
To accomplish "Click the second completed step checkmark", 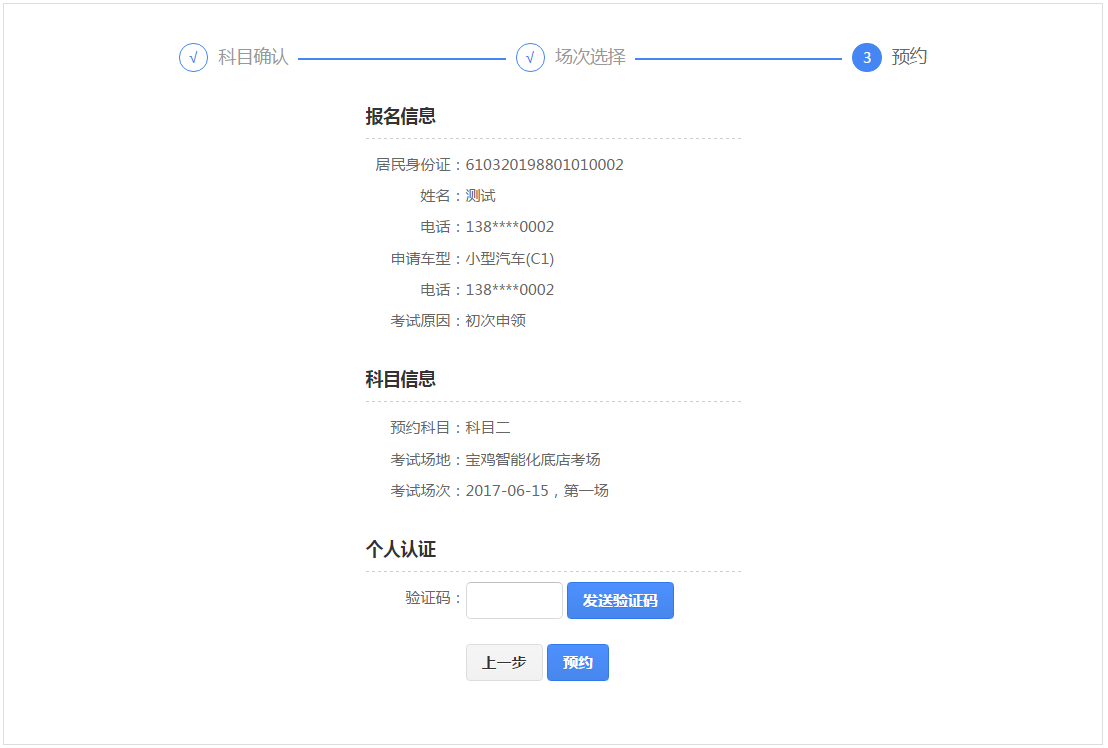I will coord(529,58).
